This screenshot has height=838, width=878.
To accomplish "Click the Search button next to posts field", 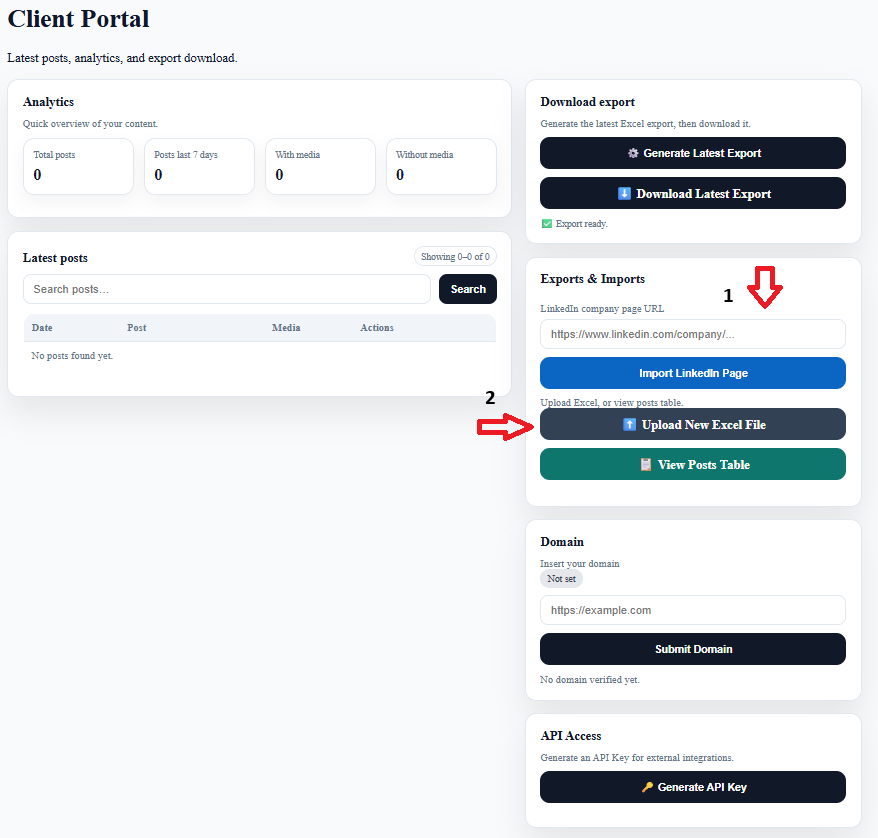I will (468, 289).
